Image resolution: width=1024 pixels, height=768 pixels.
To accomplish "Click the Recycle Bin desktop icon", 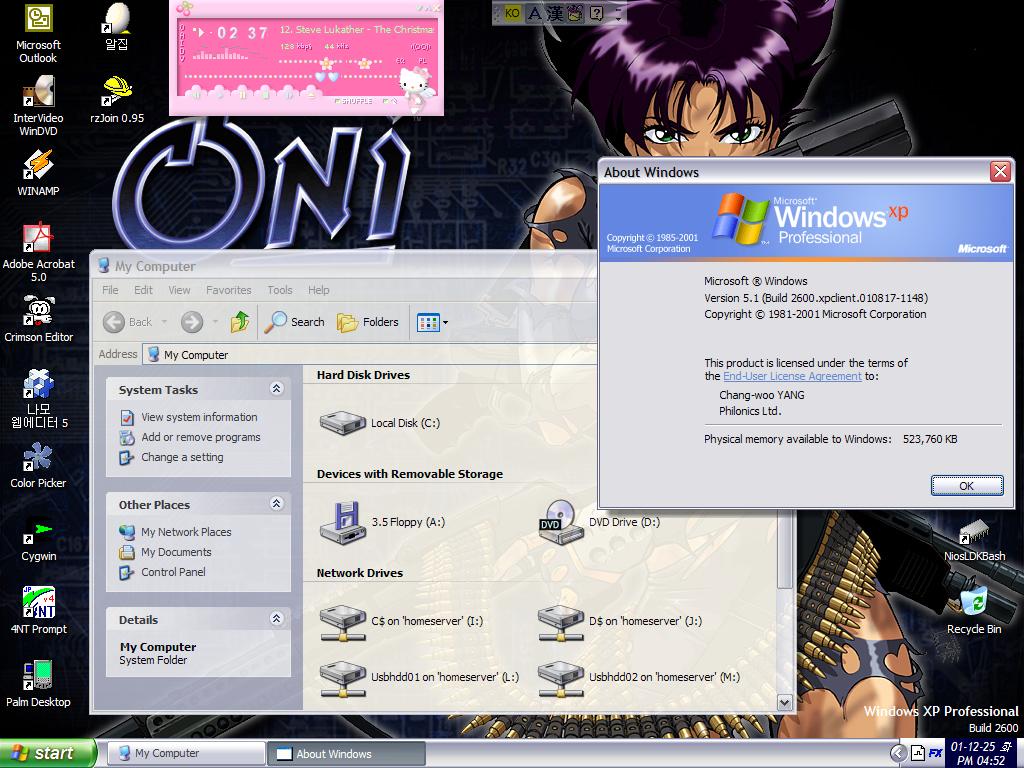I will tap(973, 603).
